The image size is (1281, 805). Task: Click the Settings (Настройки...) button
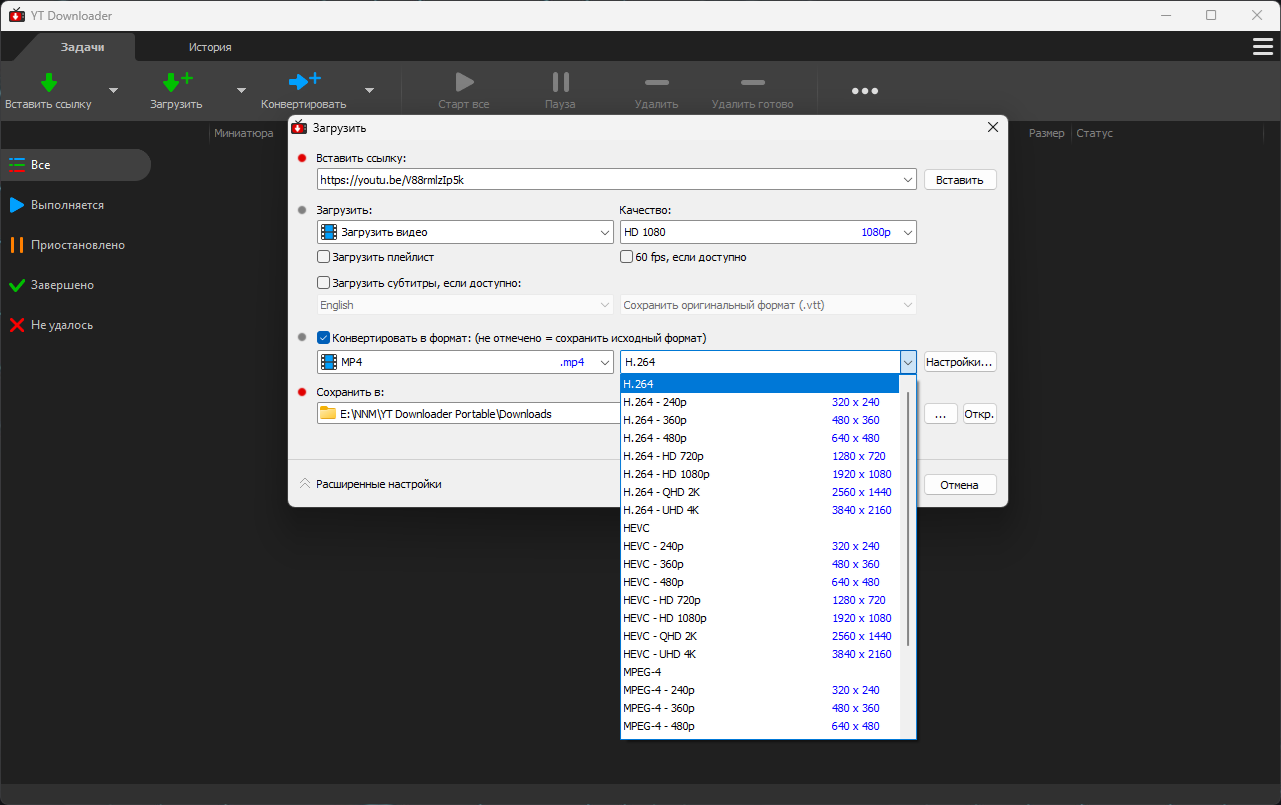click(960, 362)
